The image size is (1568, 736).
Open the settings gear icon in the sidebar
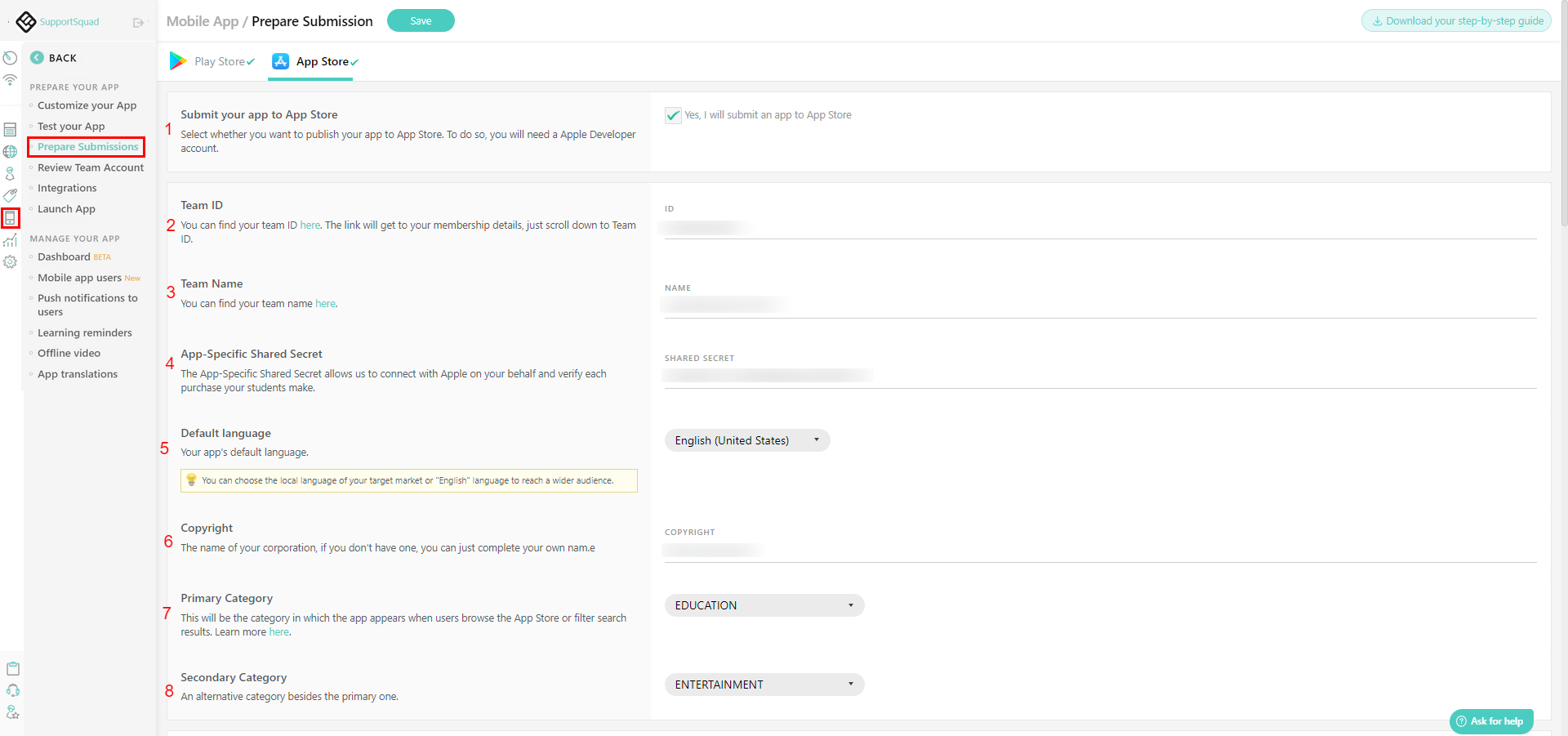pyautogui.click(x=10, y=261)
